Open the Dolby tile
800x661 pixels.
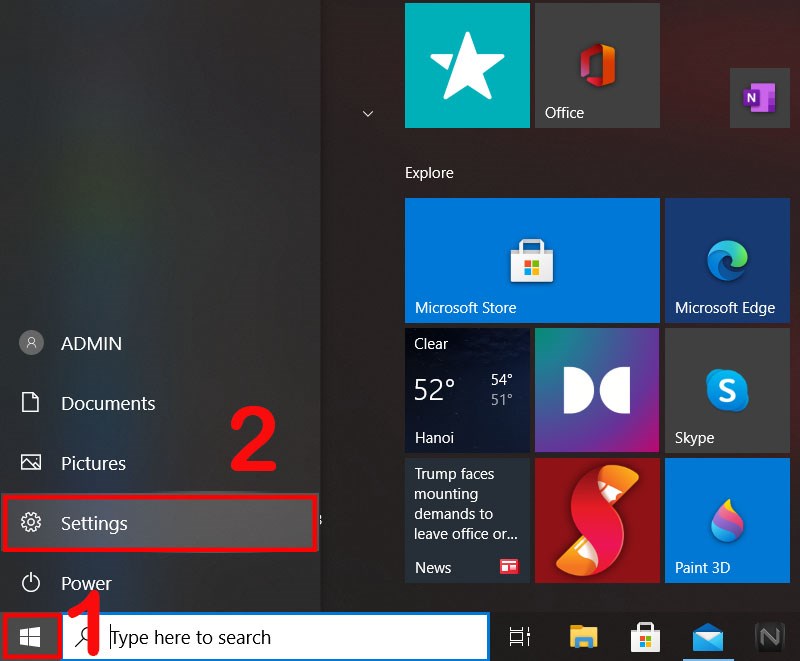click(597, 390)
